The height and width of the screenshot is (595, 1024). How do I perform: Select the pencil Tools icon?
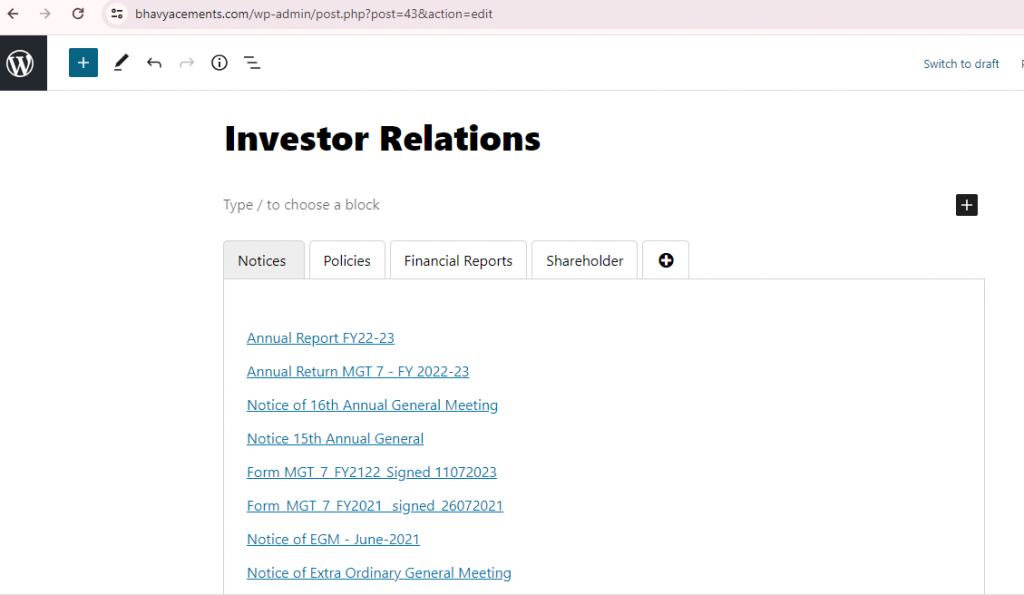click(x=121, y=63)
